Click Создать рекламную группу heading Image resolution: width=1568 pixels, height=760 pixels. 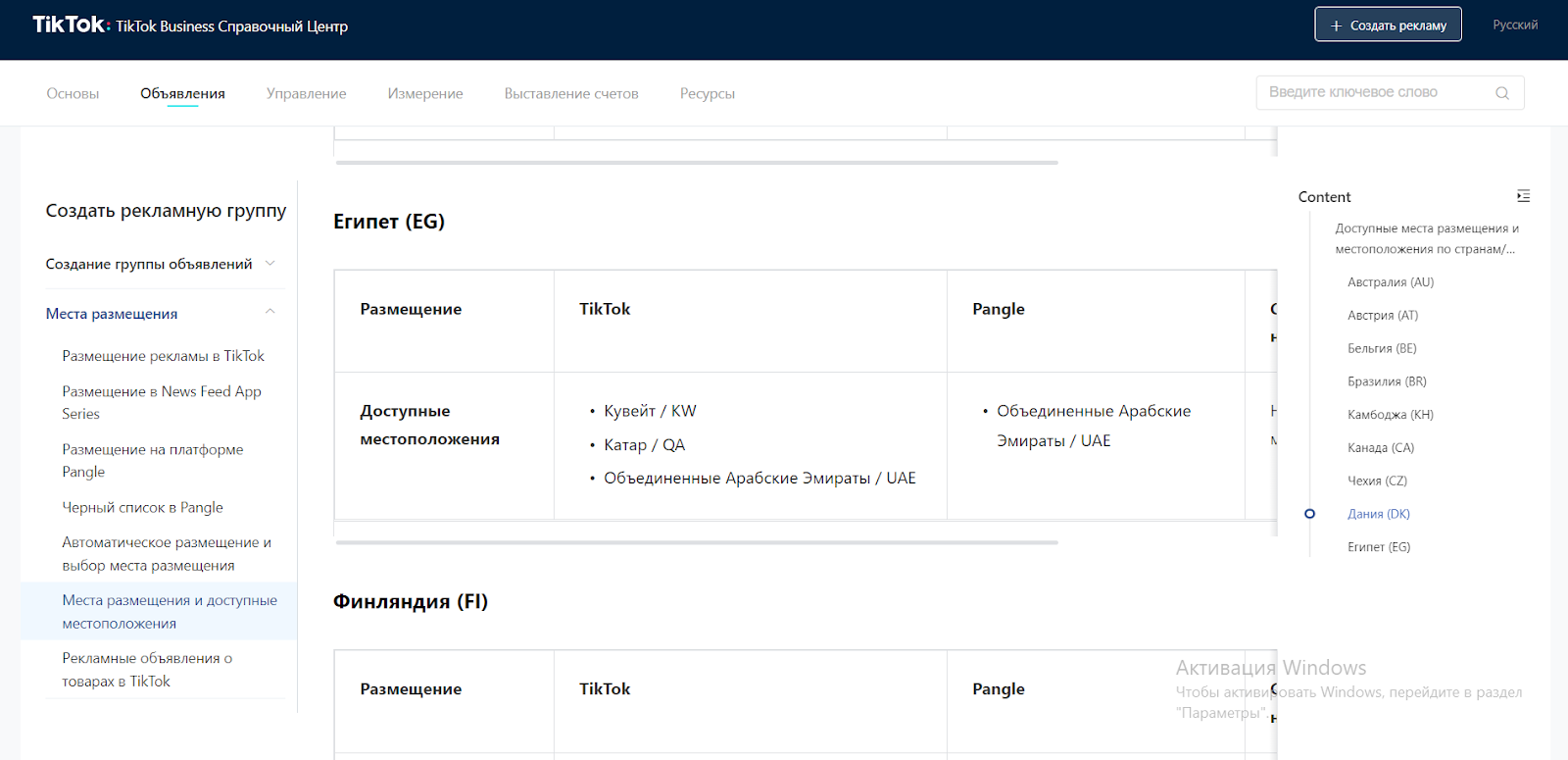point(166,210)
